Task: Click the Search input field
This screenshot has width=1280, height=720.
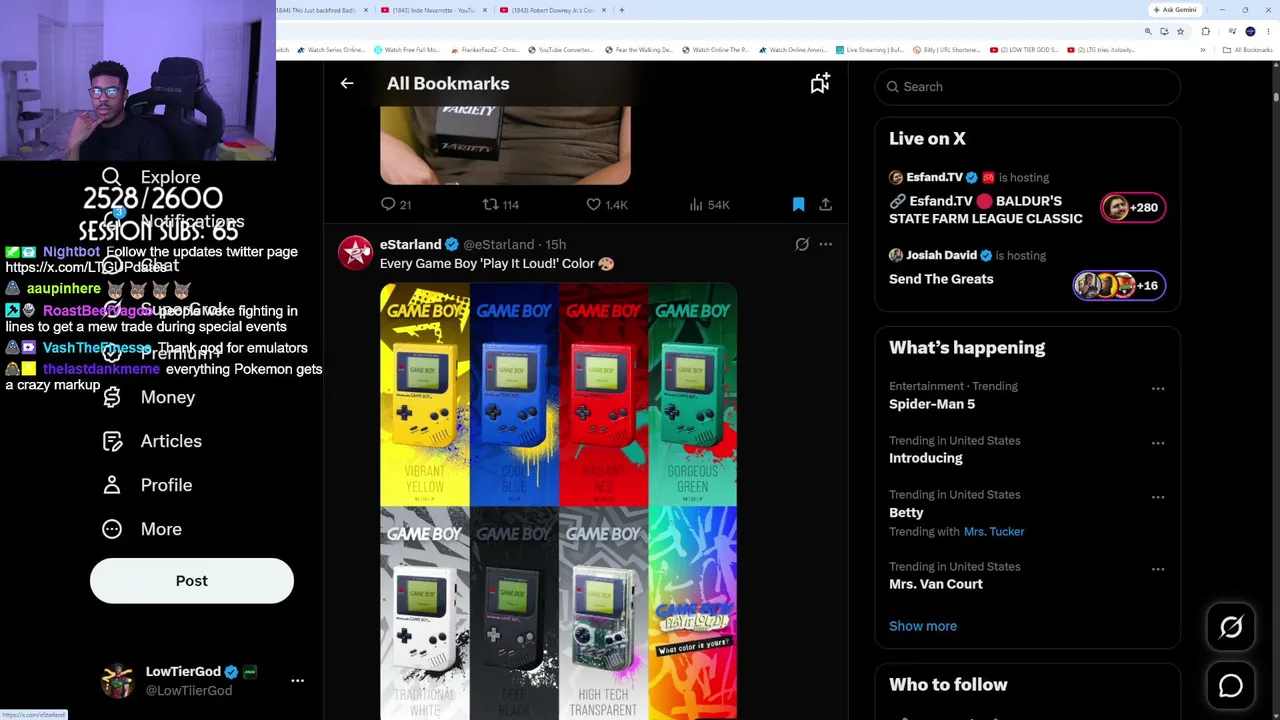Action: tap(1028, 87)
